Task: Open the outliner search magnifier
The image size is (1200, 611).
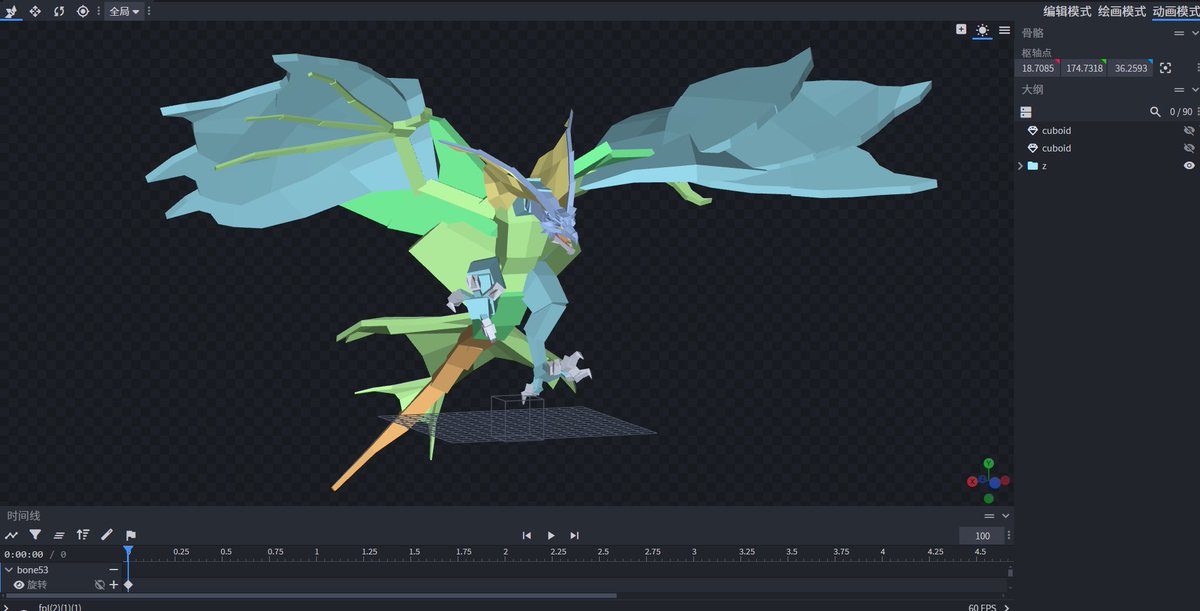Action: (x=1156, y=112)
